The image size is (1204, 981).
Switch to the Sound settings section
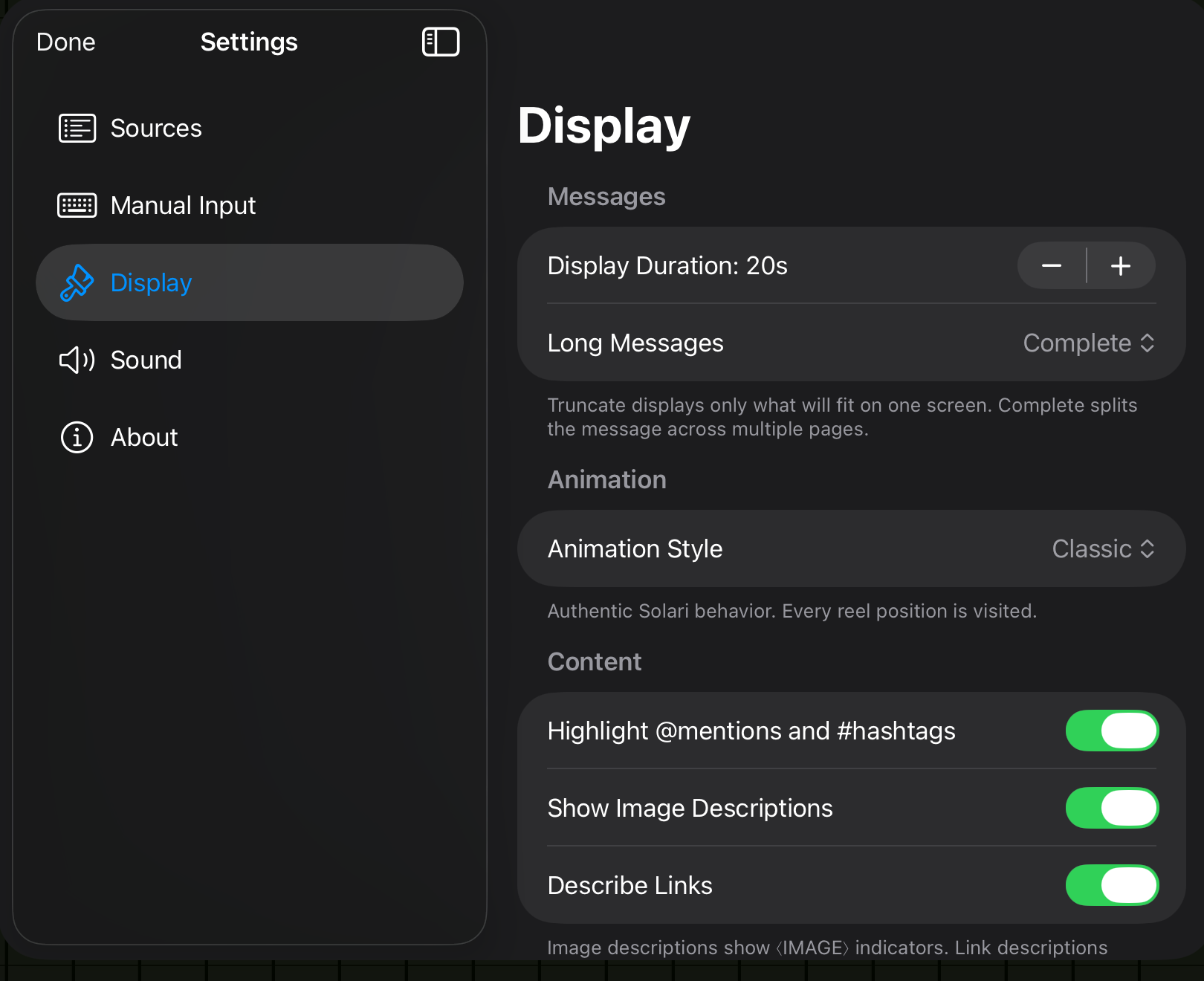[146, 360]
